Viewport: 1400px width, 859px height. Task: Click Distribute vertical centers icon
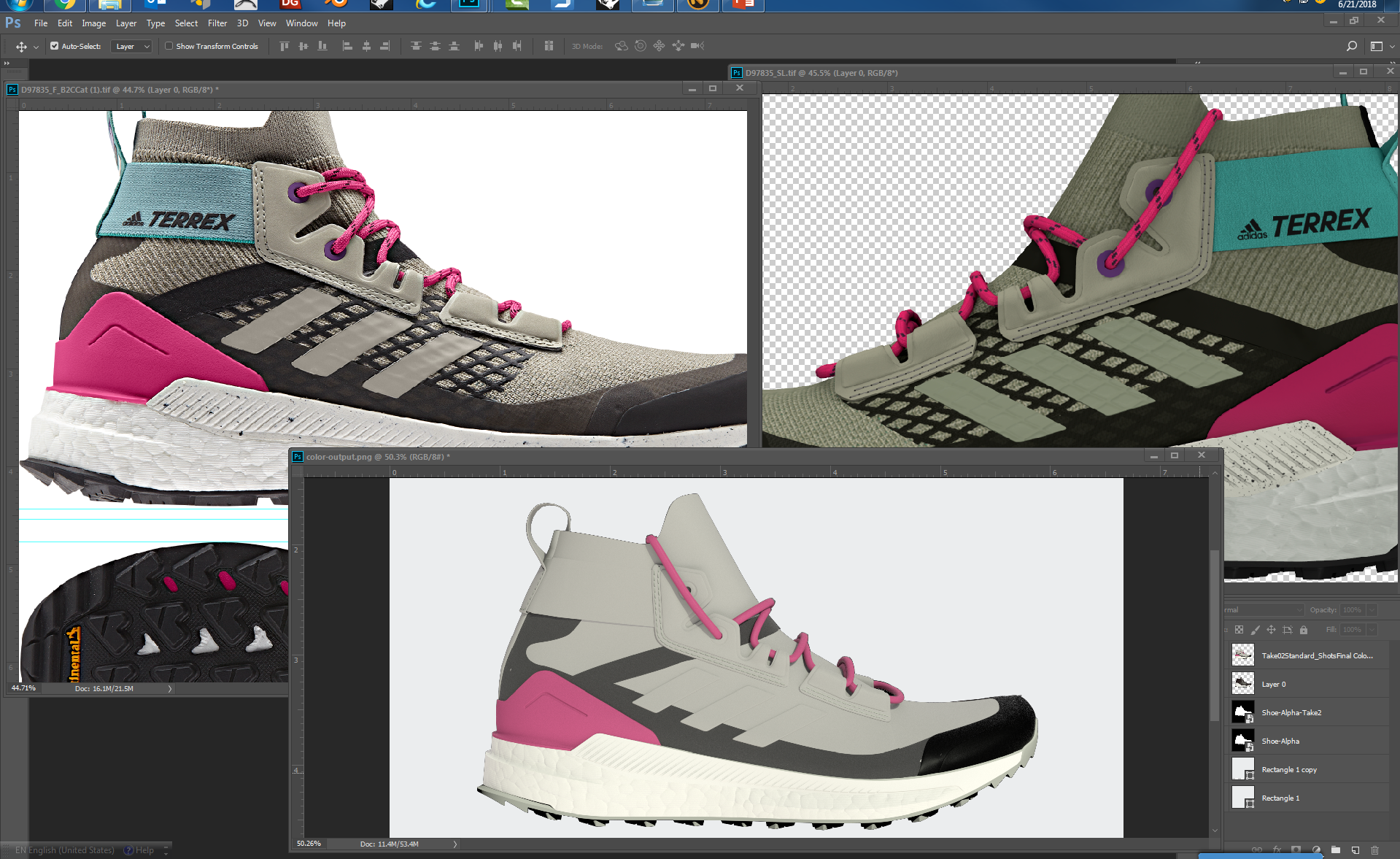coord(435,46)
